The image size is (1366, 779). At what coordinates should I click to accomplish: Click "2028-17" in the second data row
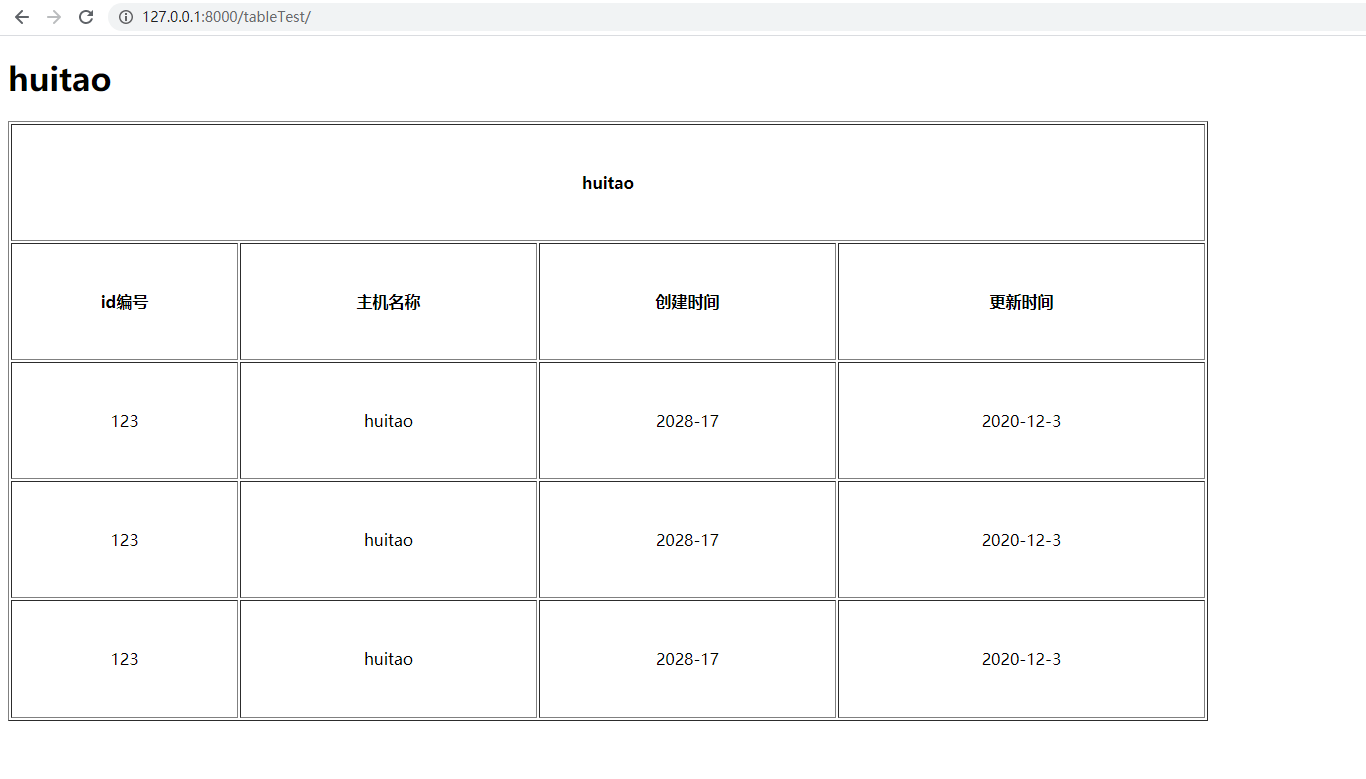click(x=688, y=540)
